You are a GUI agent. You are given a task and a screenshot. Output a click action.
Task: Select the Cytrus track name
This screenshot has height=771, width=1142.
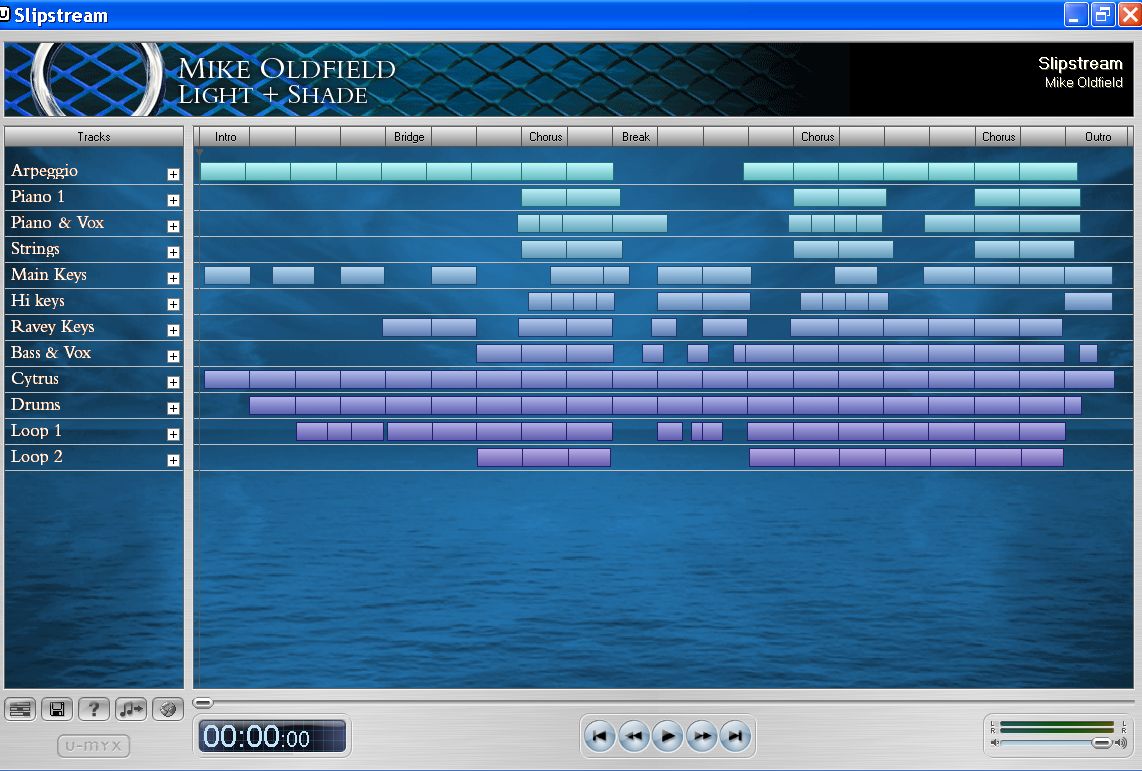point(35,379)
